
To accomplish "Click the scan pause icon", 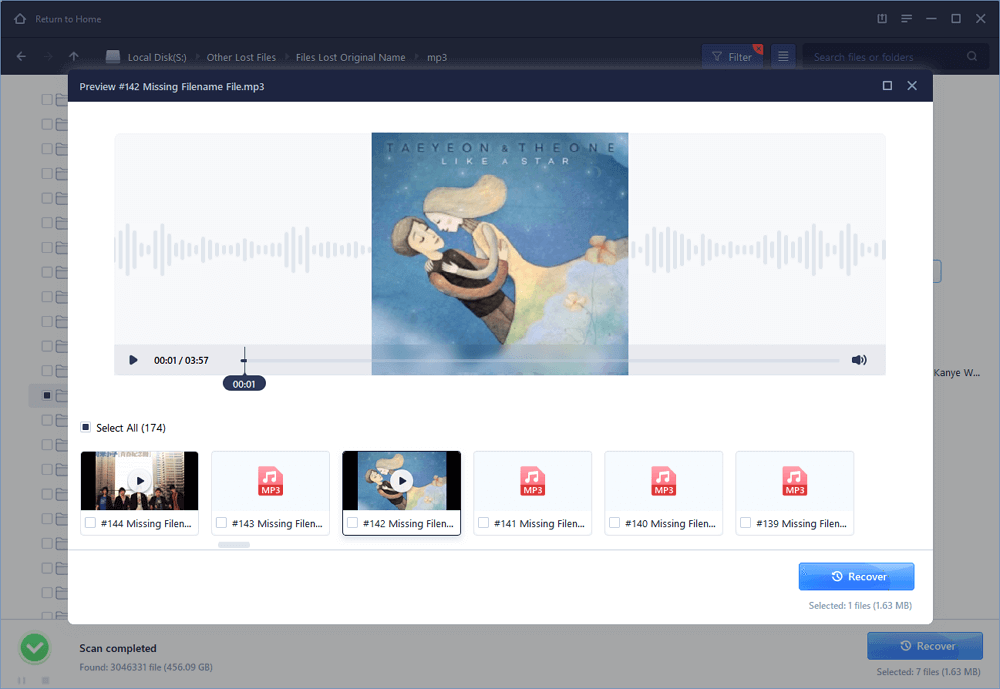I will click(x=22, y=680).
